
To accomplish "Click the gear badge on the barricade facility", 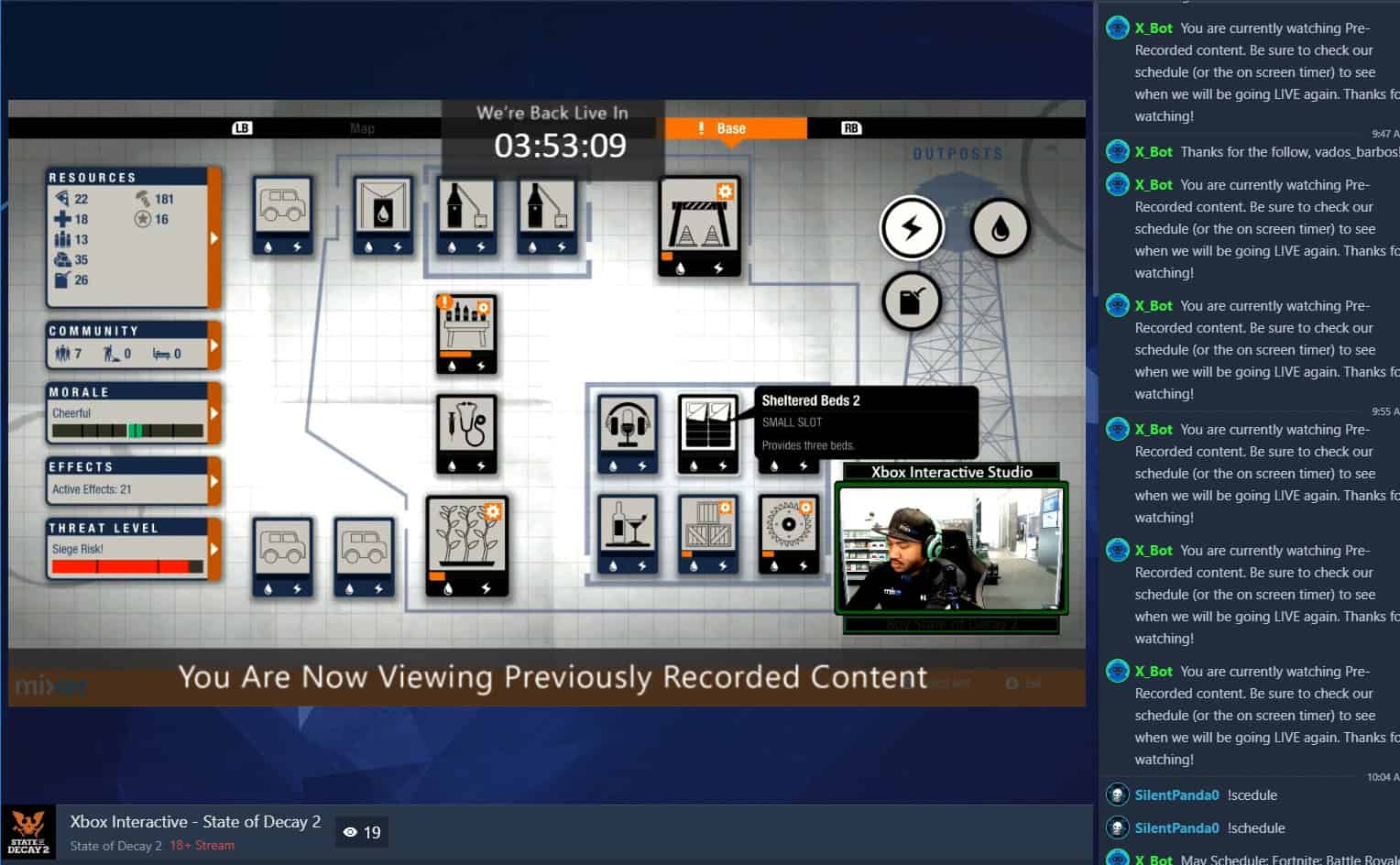I will click(x=725, y=192).
